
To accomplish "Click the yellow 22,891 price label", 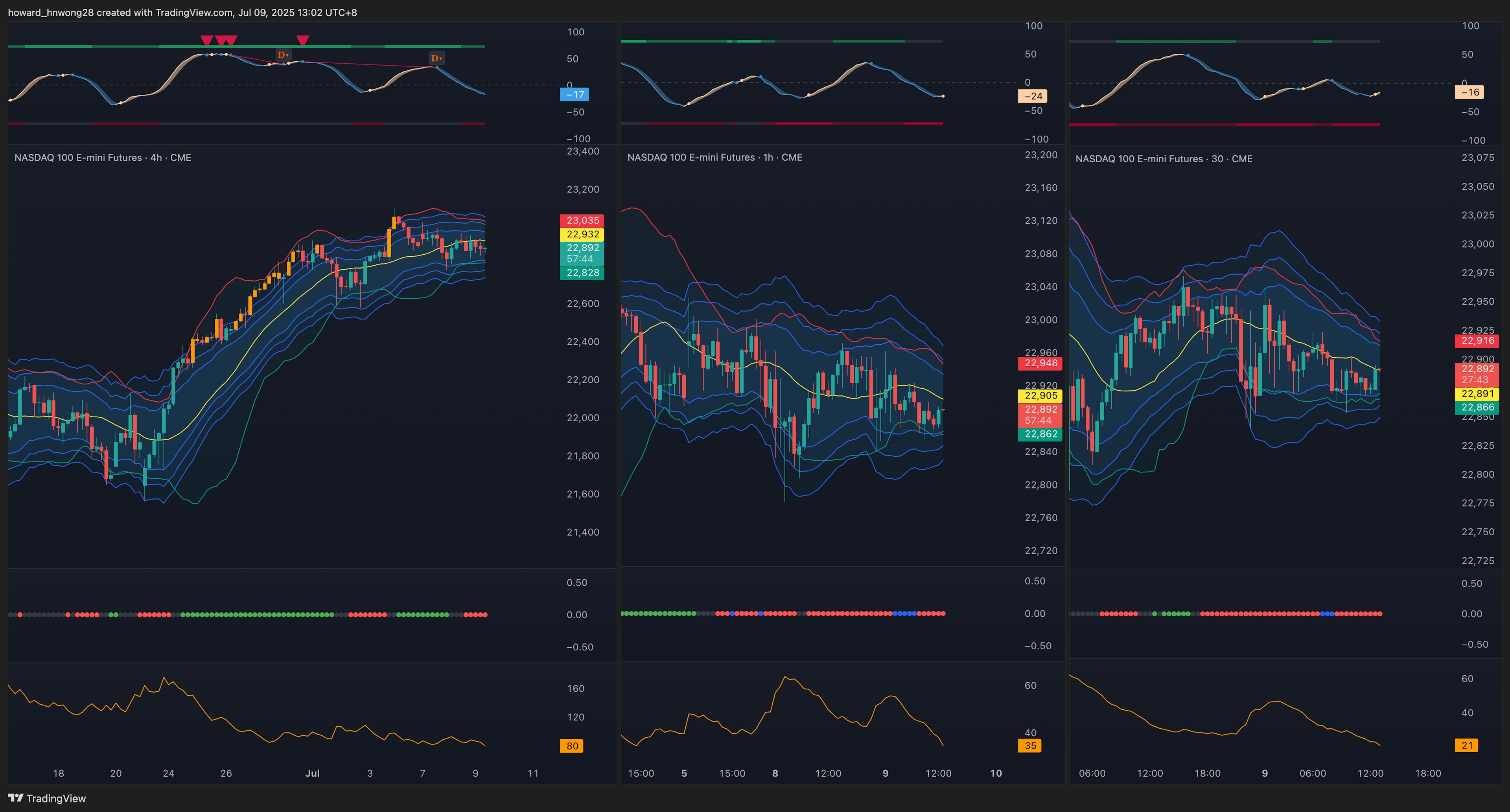I will tap(1477, 394).
